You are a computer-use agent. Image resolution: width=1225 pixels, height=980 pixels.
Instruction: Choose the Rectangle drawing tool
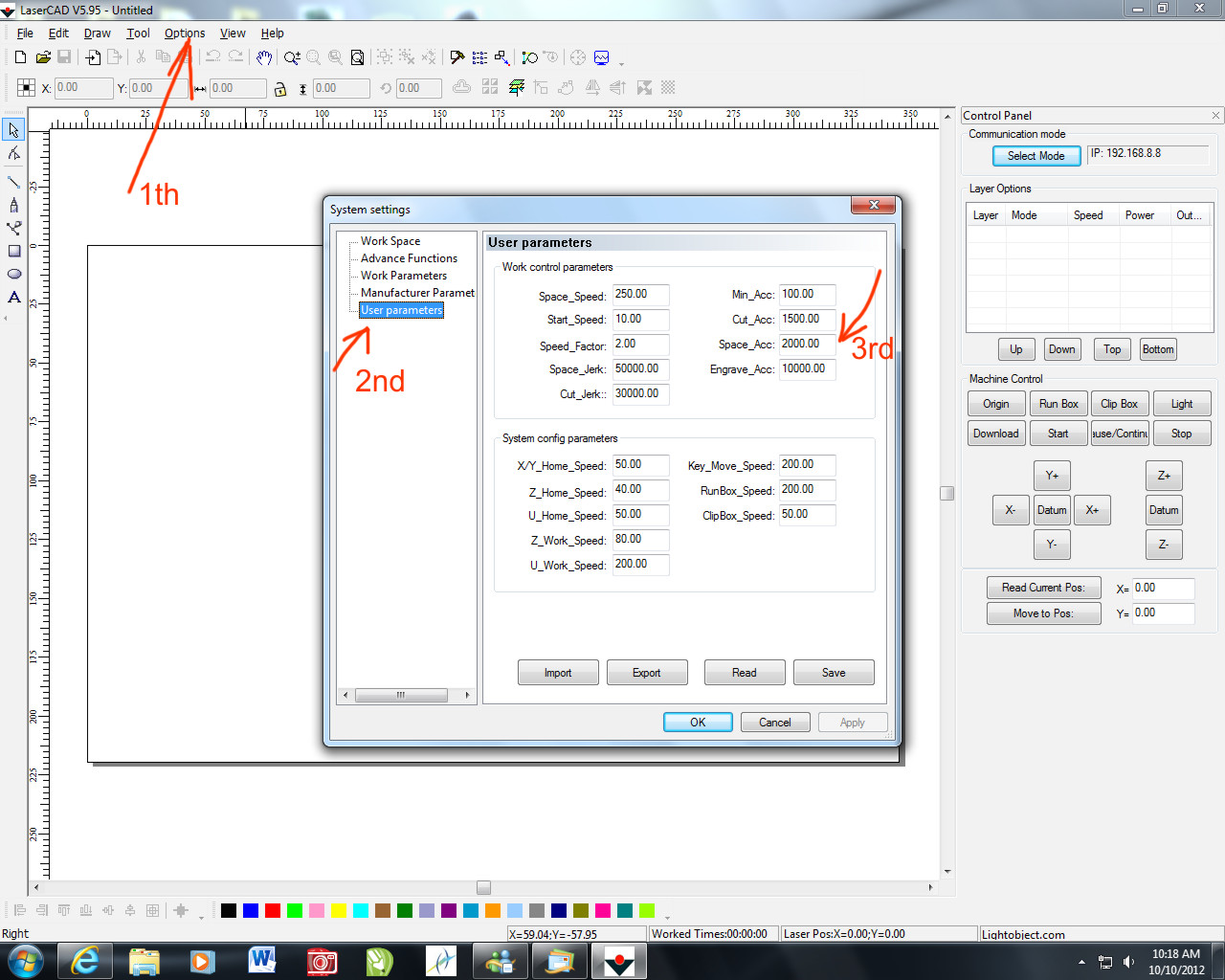pyautogui.click(x=13, y=252)
